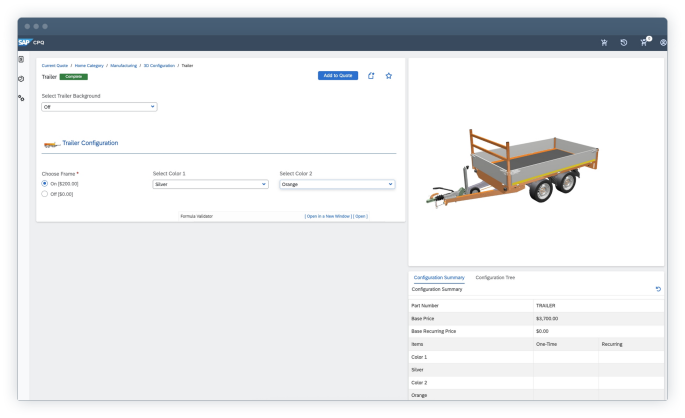The width and height of the screenshot is (685, 418).
Task: Select the Configuration Summary tab
Action: [438, 276]
